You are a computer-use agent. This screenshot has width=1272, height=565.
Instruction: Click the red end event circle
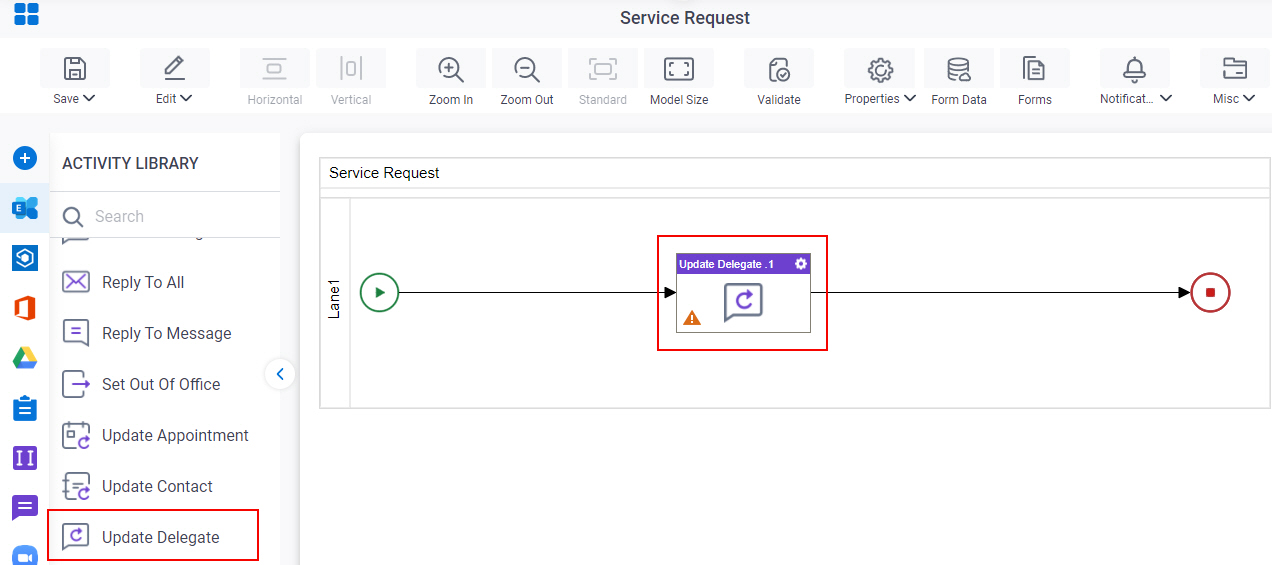1210,293
